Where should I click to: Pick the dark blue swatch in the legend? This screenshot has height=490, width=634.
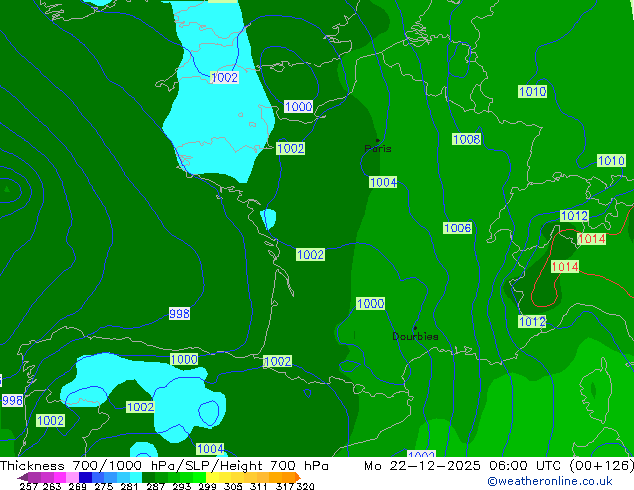click(85, 477)
